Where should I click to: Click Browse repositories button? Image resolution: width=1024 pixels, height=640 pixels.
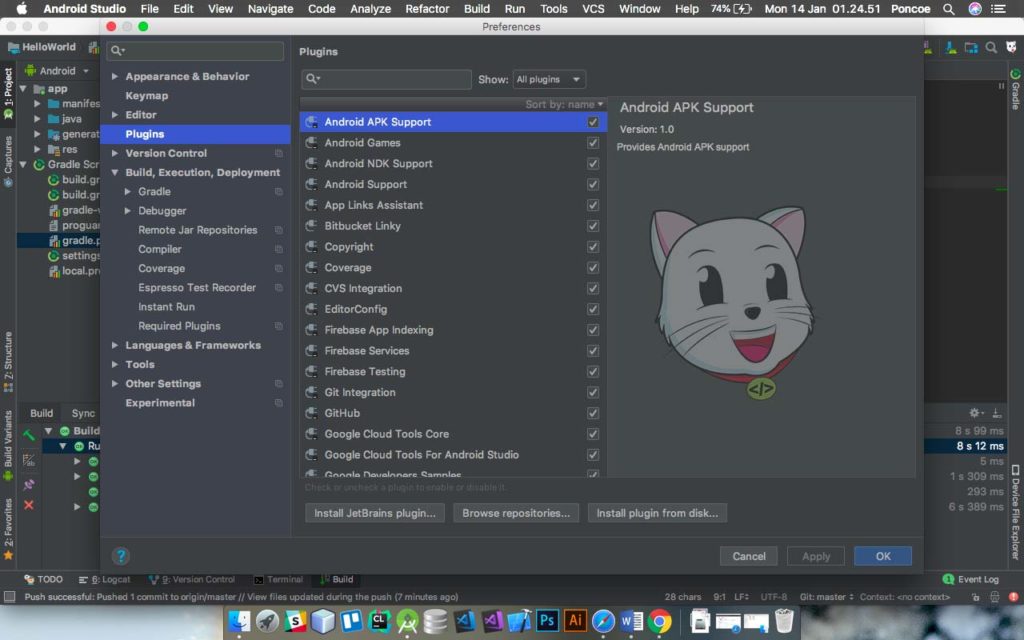coord(516,513)
